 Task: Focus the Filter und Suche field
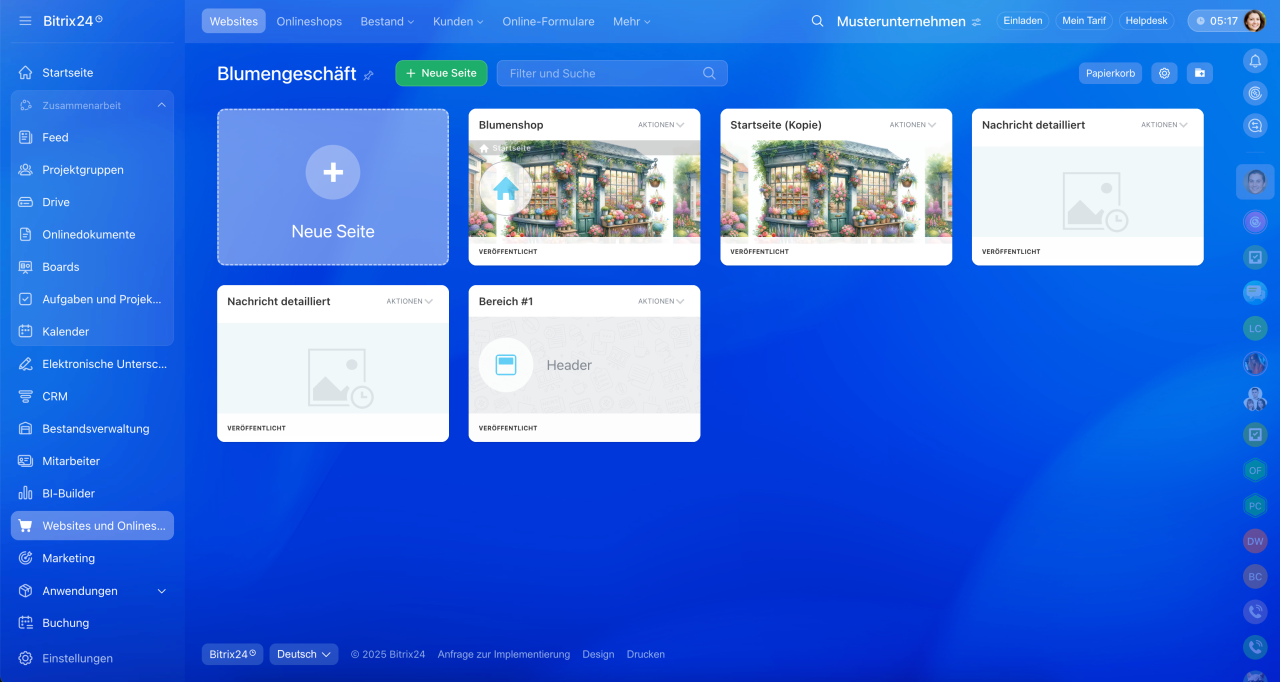coord(612,73)
